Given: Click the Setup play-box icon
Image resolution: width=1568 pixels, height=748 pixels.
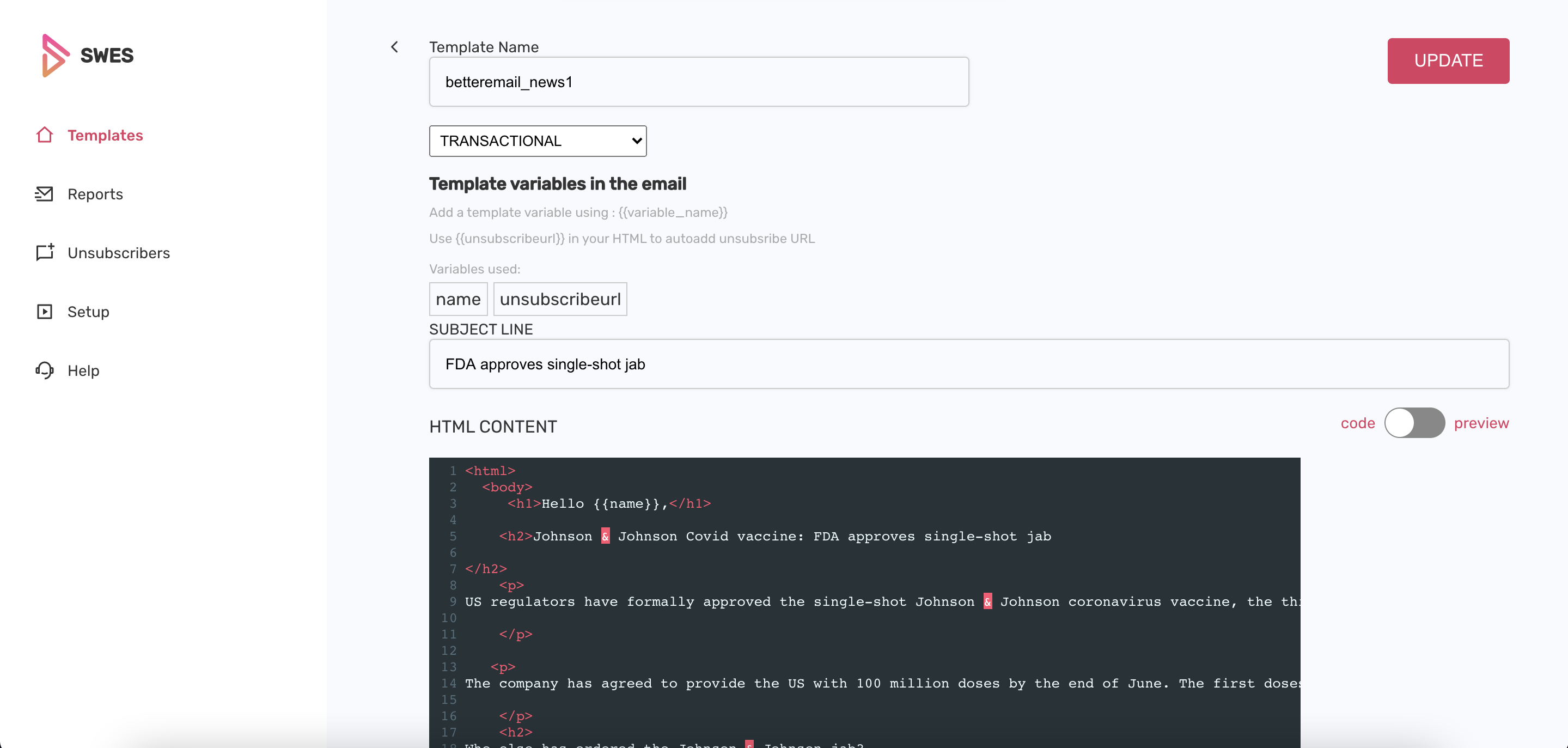Looking at the screenshot, I should (x=45, y=311).
